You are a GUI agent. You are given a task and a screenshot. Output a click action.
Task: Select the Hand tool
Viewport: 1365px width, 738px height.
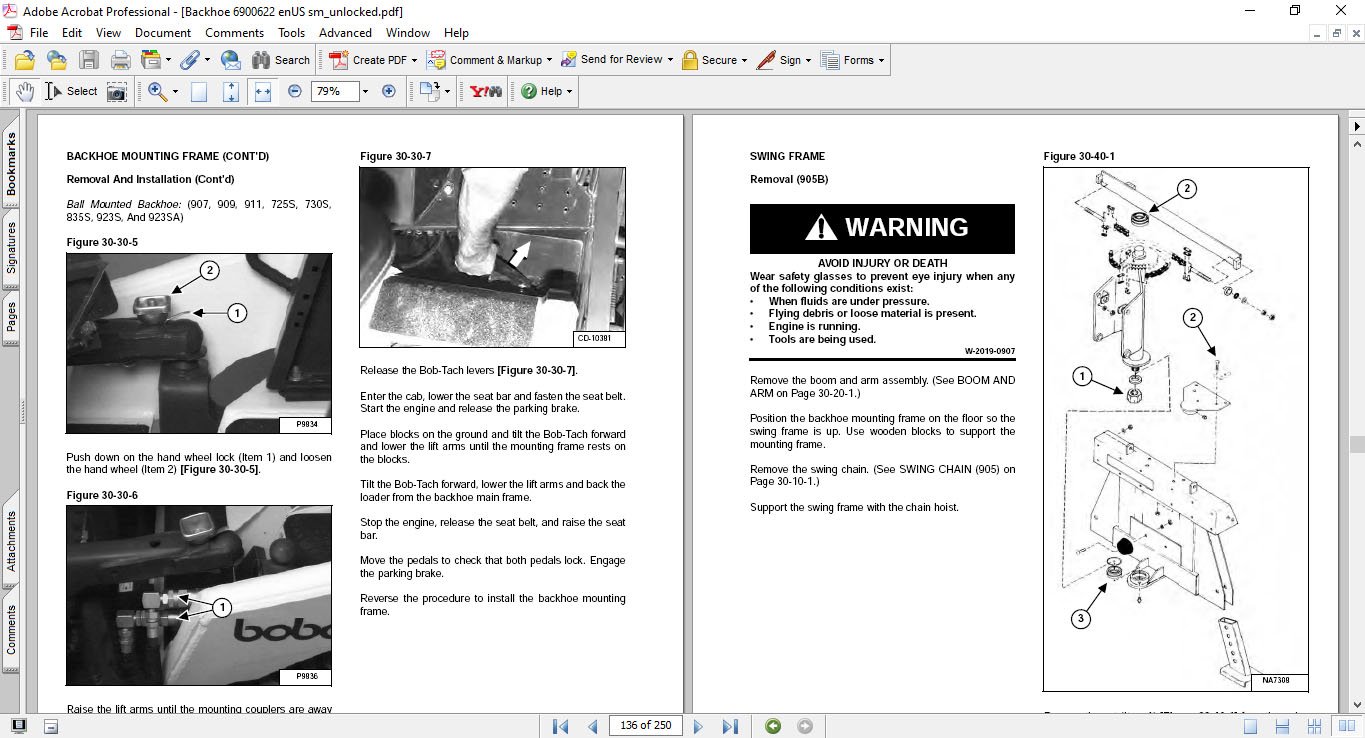[24, 91]
